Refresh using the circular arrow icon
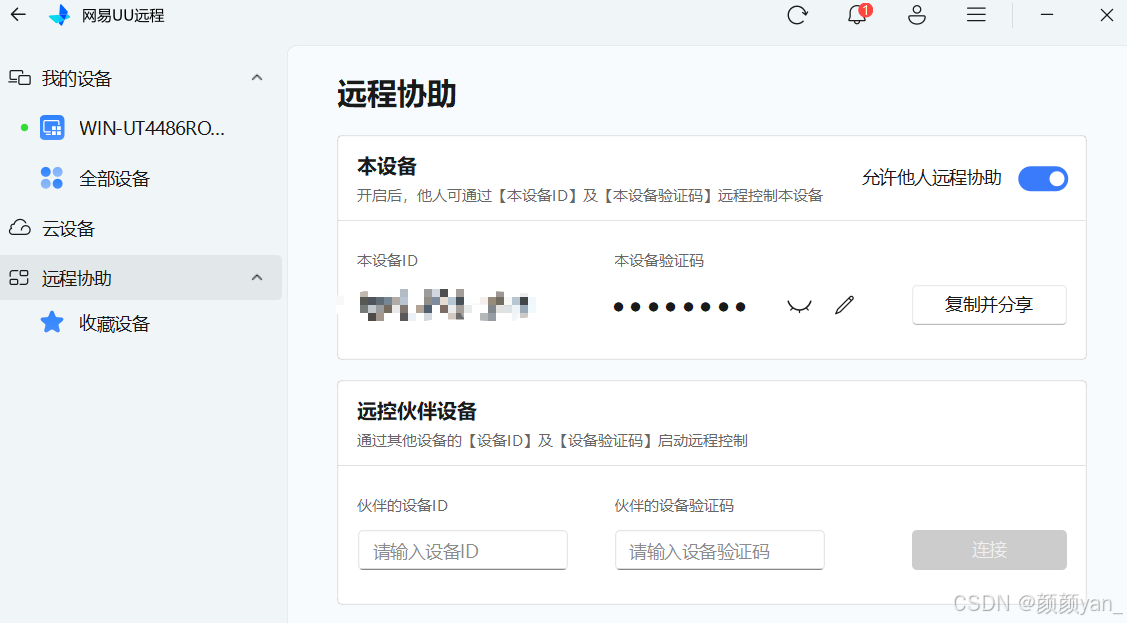The width and height of the screenshot is (1127, 623). tap(797, 15)
